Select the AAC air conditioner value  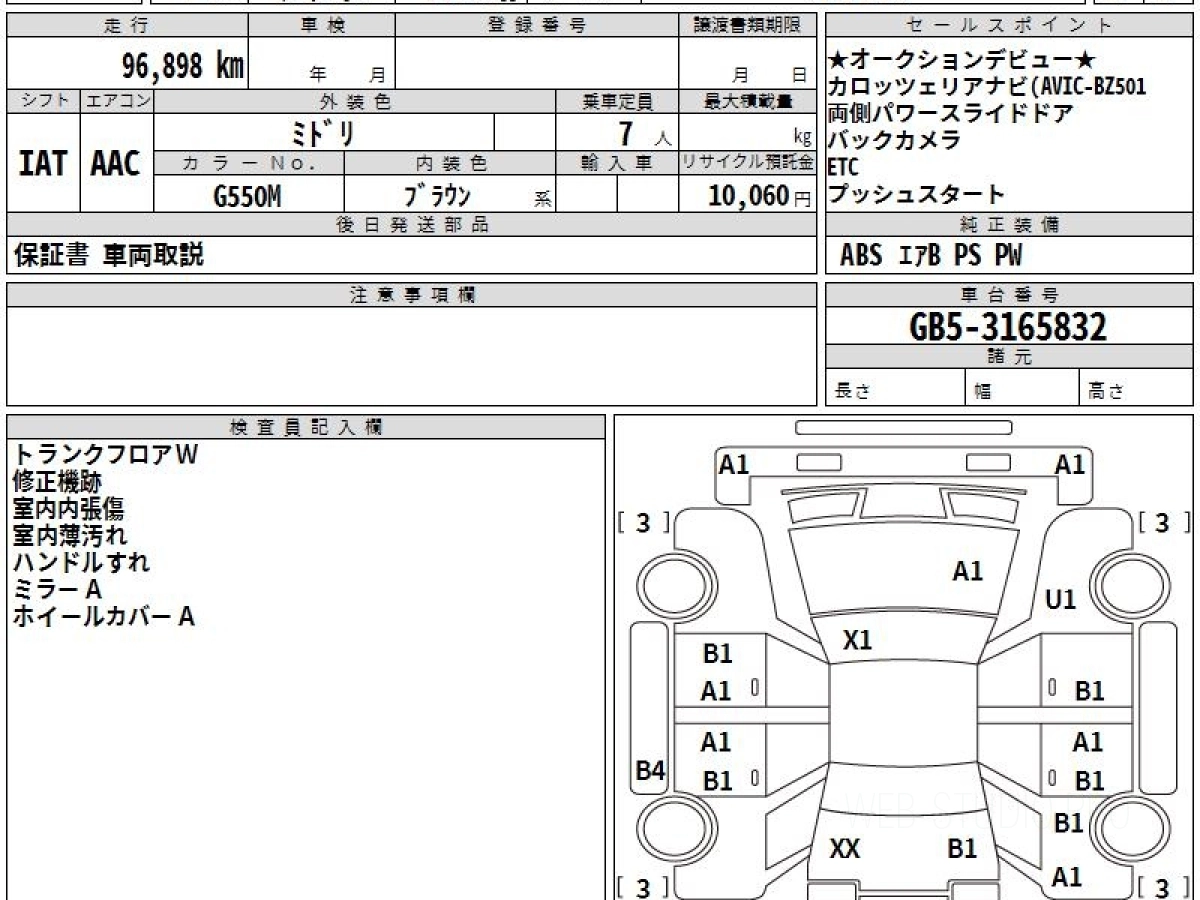click(x=116, y=164)
